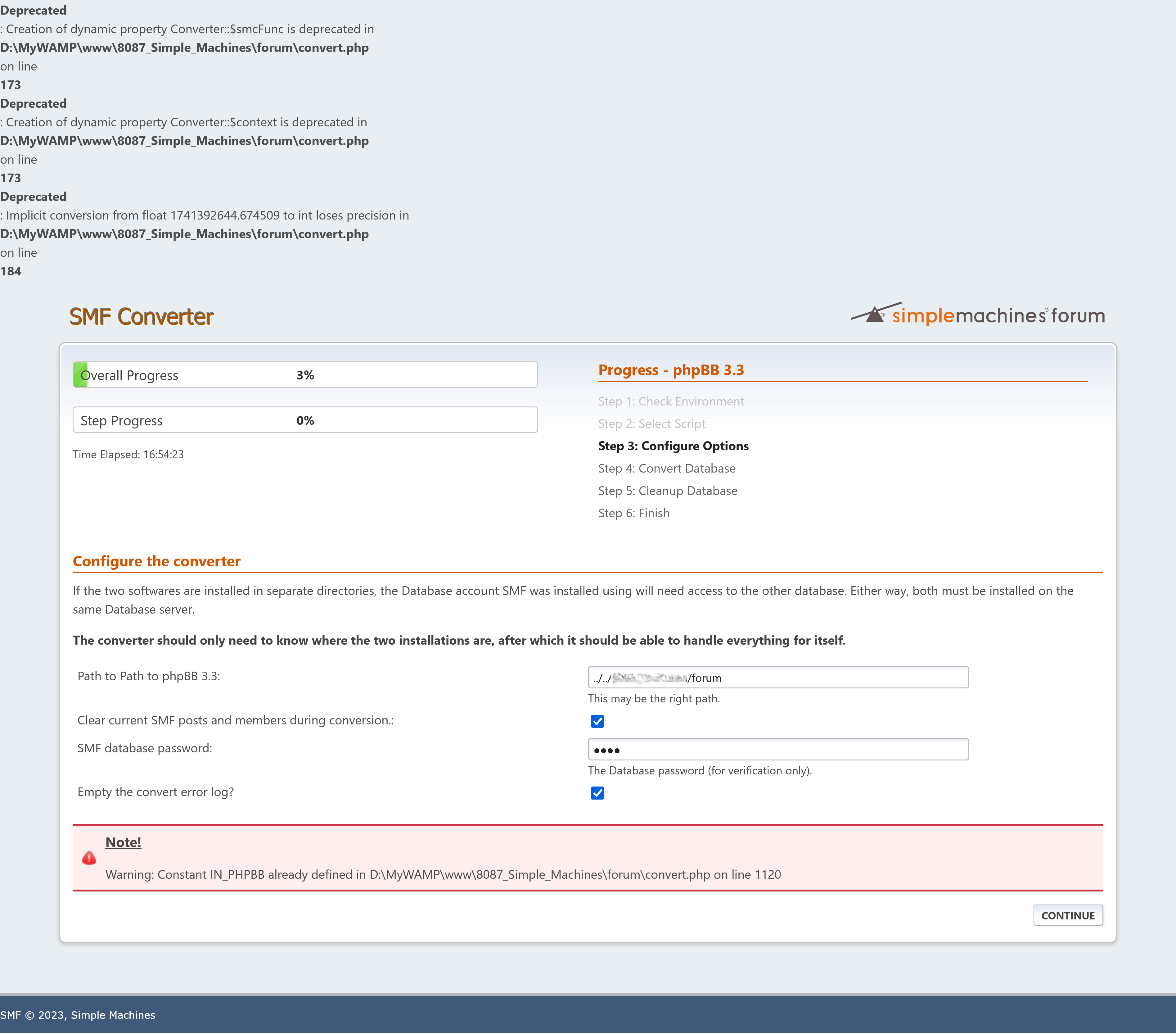Click the 'Configure the converter' heading

click(156, 561)
